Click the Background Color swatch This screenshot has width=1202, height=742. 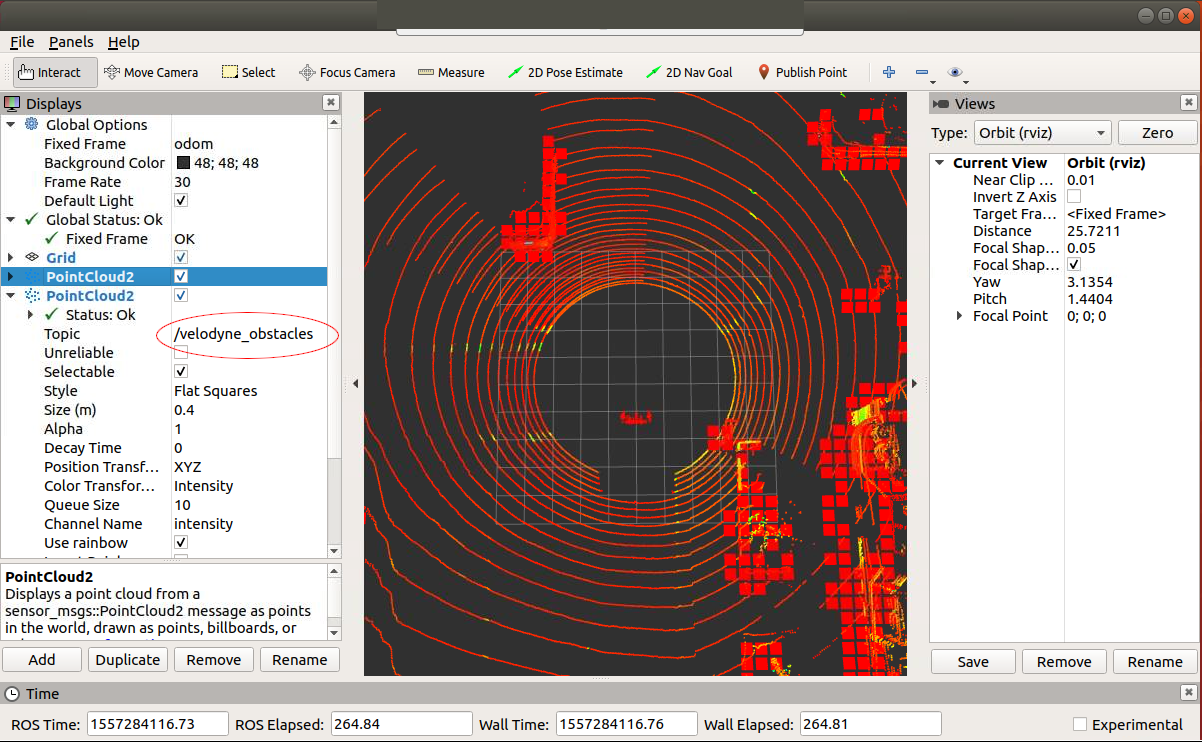click(x=183, y=162)
